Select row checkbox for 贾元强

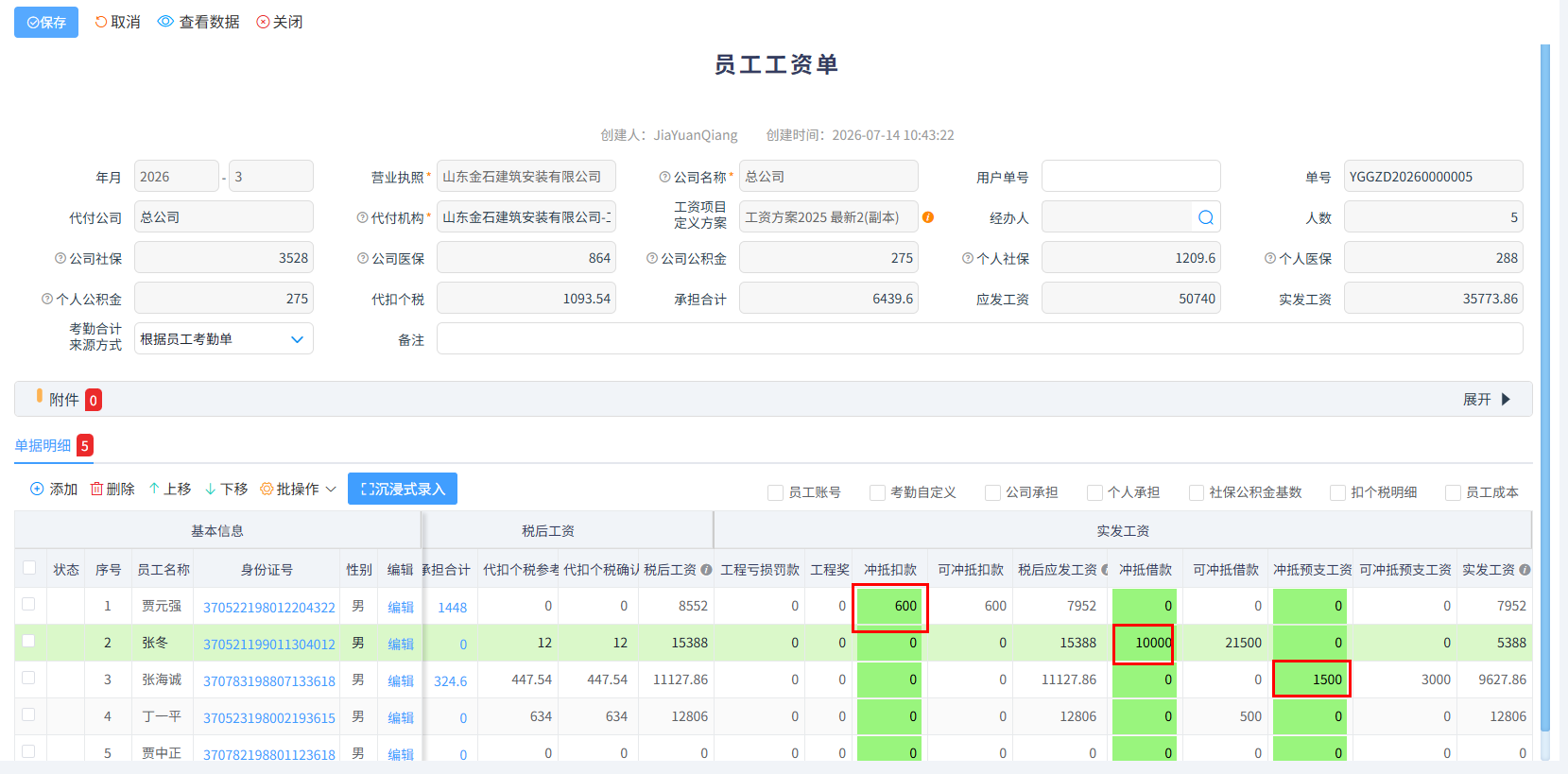[28, 605]
